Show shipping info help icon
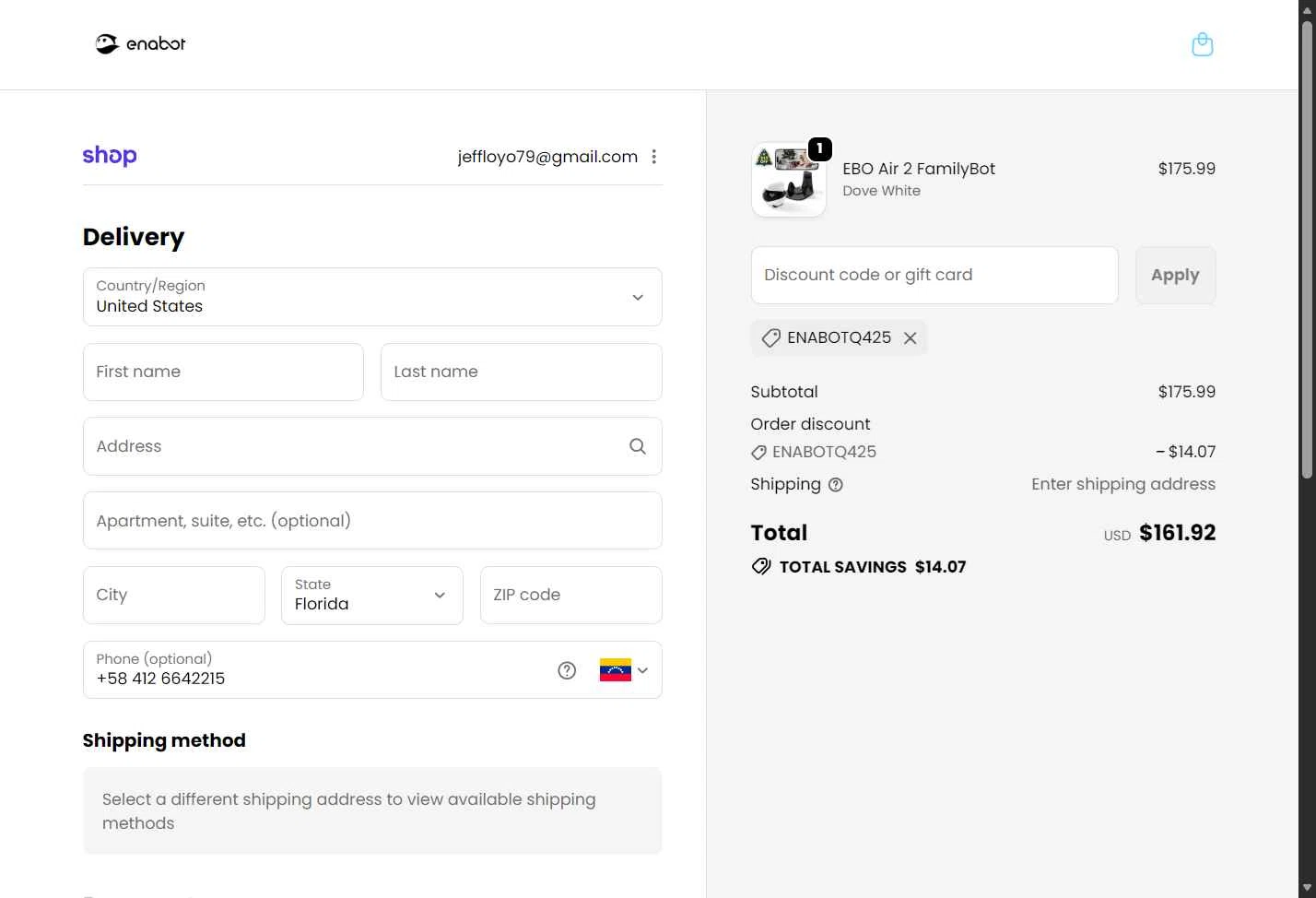Screen dimensions: 1316x898 point(836,485)
